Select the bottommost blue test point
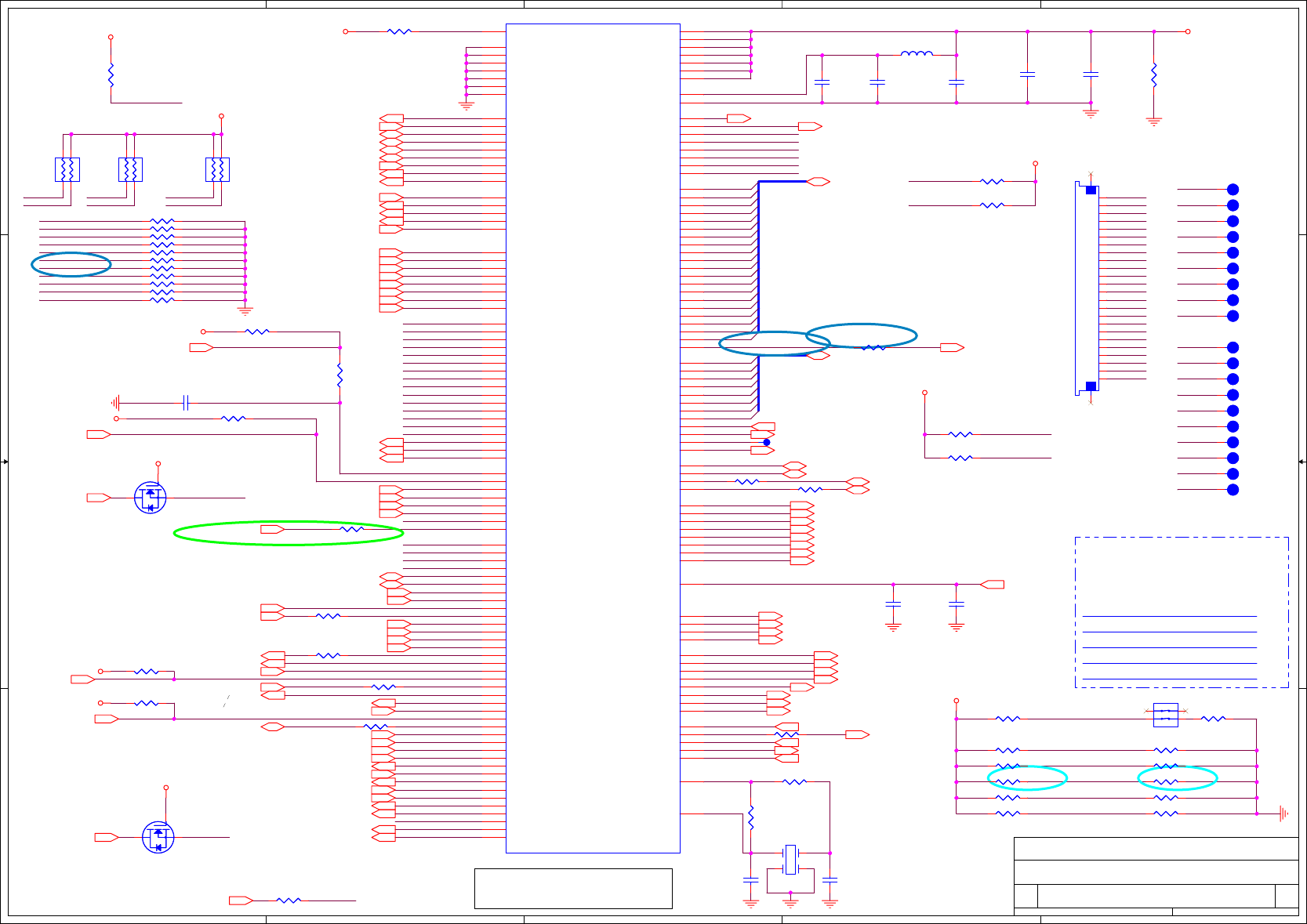1307x924 pixels. coord(1233,490)
